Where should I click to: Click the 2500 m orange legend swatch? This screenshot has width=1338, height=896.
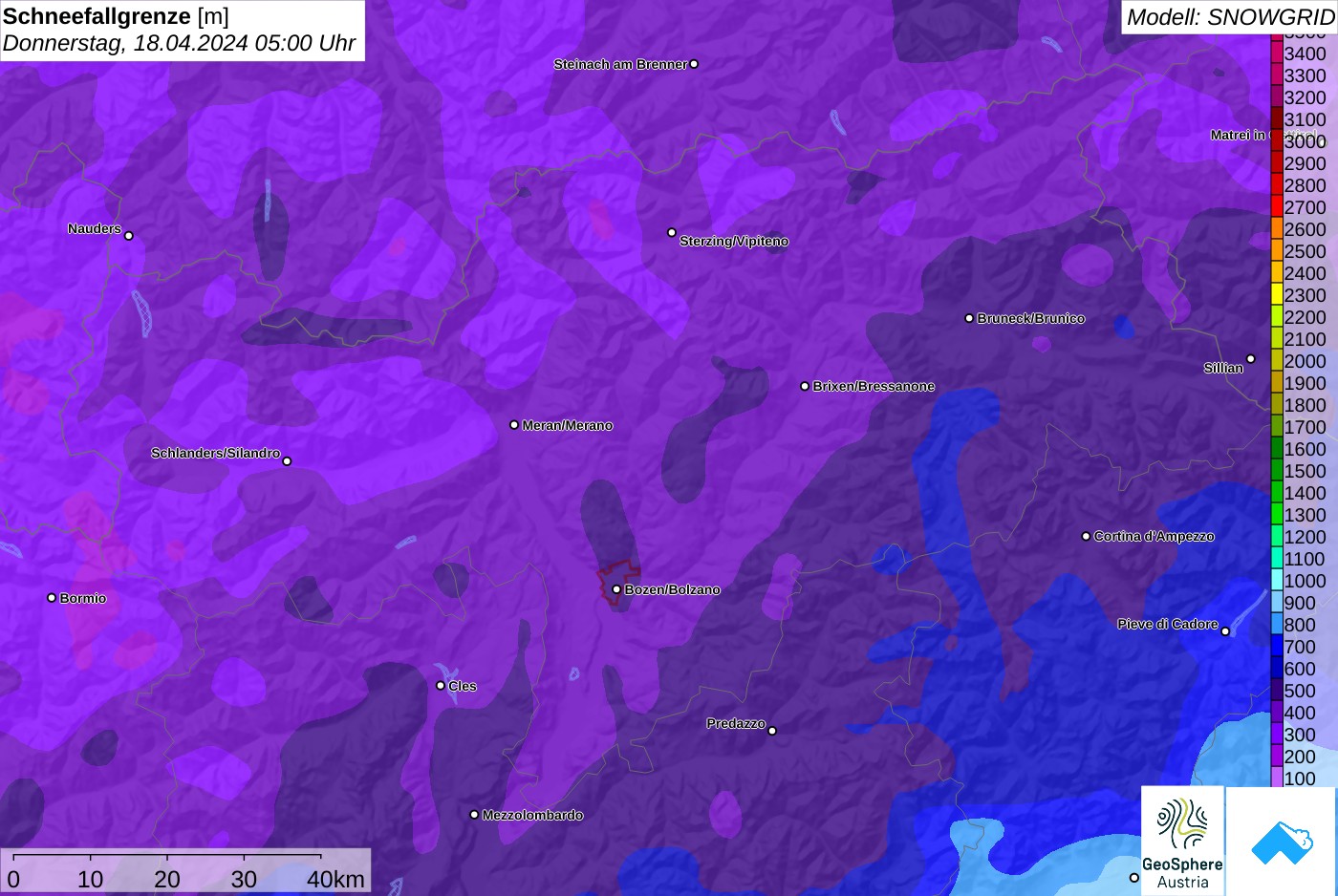click(x=1276, y=250)
